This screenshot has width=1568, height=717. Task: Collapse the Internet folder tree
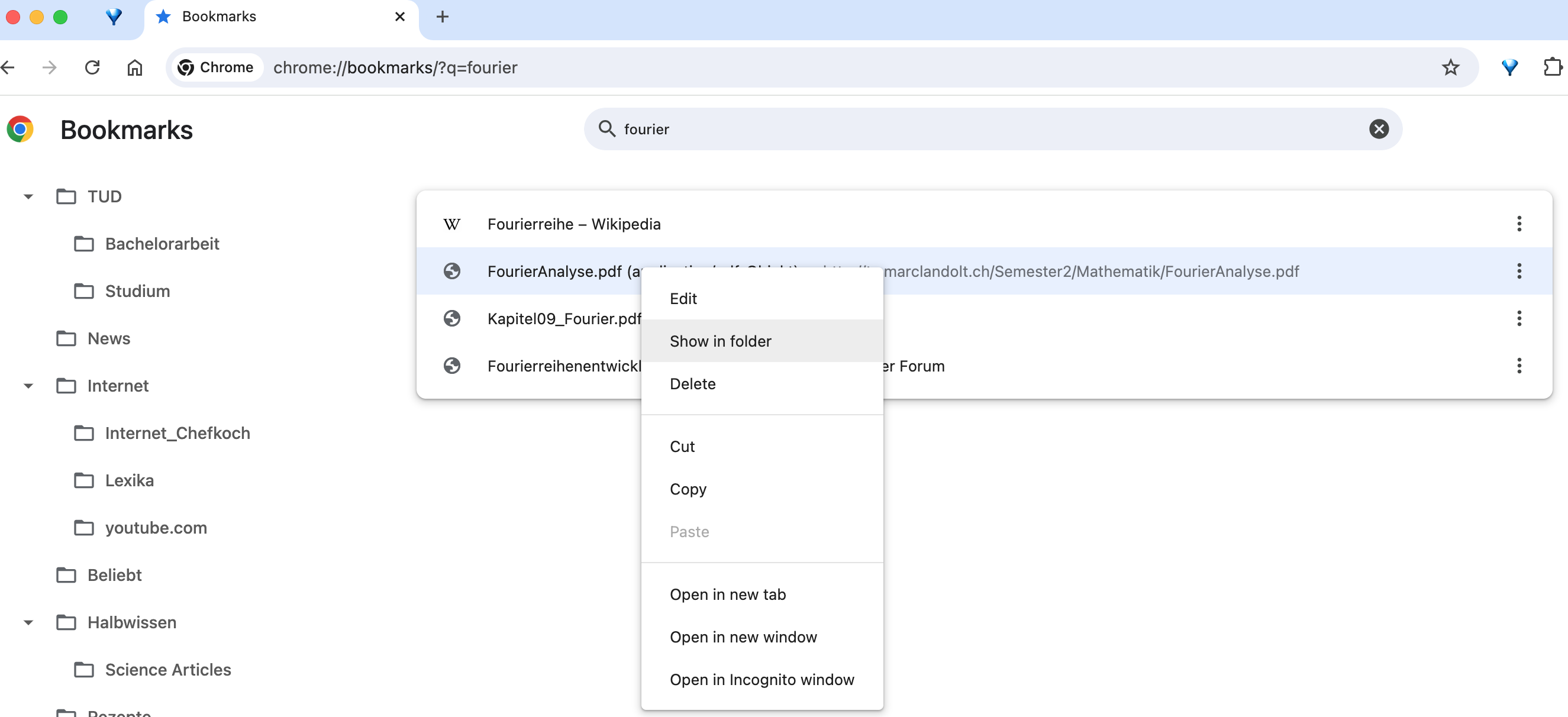pos(28,386)
